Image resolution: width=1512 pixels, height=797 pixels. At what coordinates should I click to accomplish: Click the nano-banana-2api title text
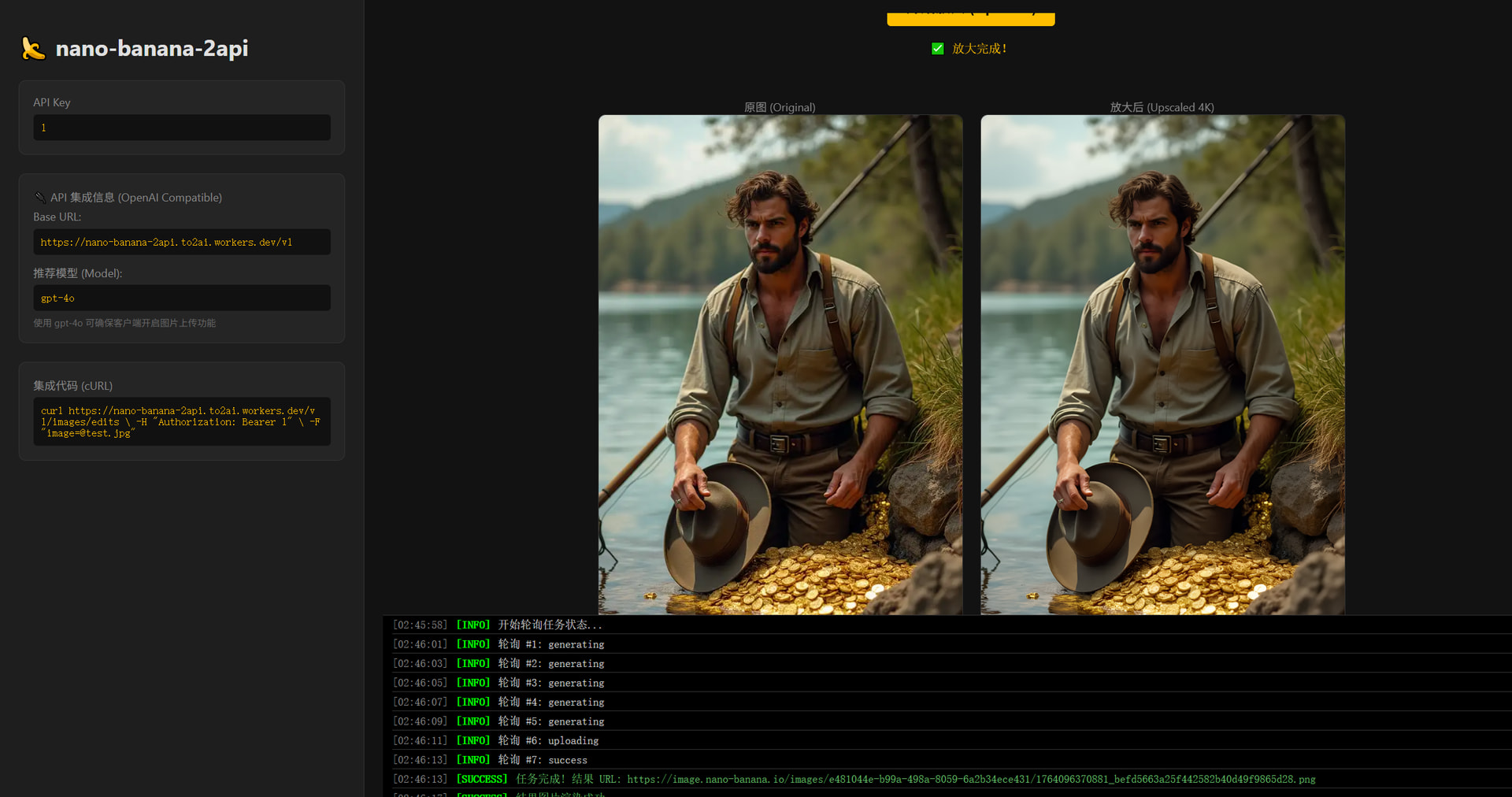pyautogui.click(x=152, y=49)
